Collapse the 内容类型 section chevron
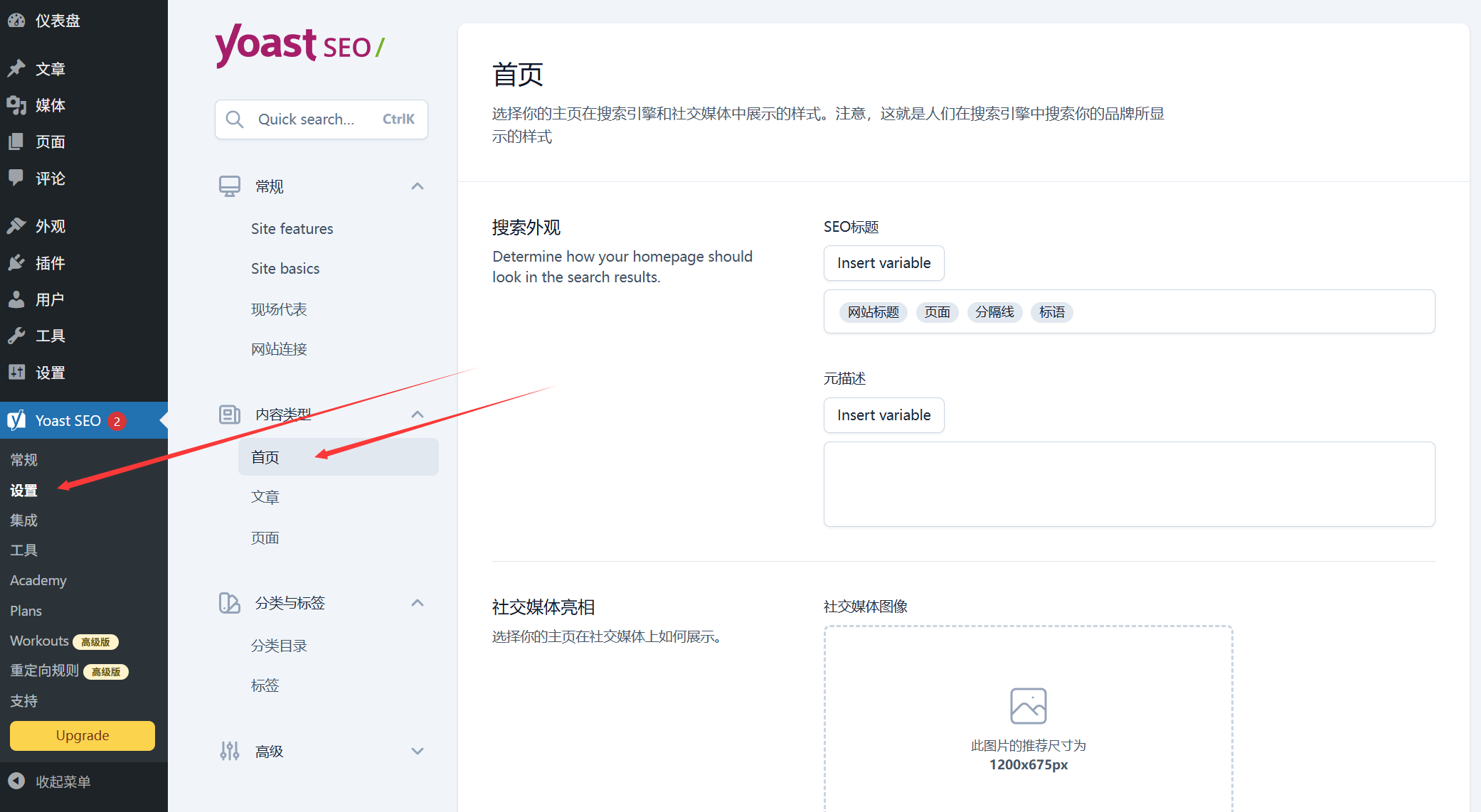This screenshot has height=812, width=1481. pyautogui.click(x=418, y=415)
